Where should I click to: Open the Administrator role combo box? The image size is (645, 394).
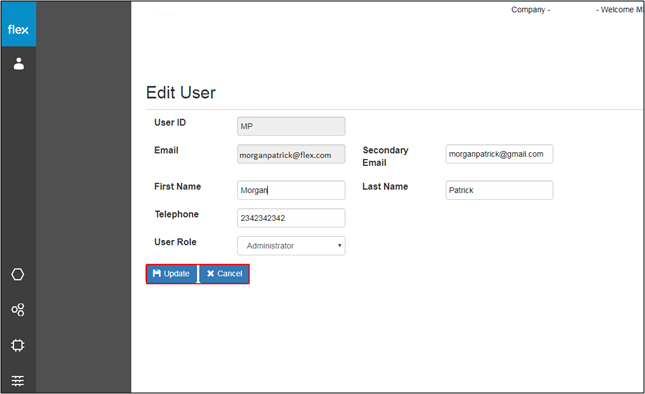(291, 246)
